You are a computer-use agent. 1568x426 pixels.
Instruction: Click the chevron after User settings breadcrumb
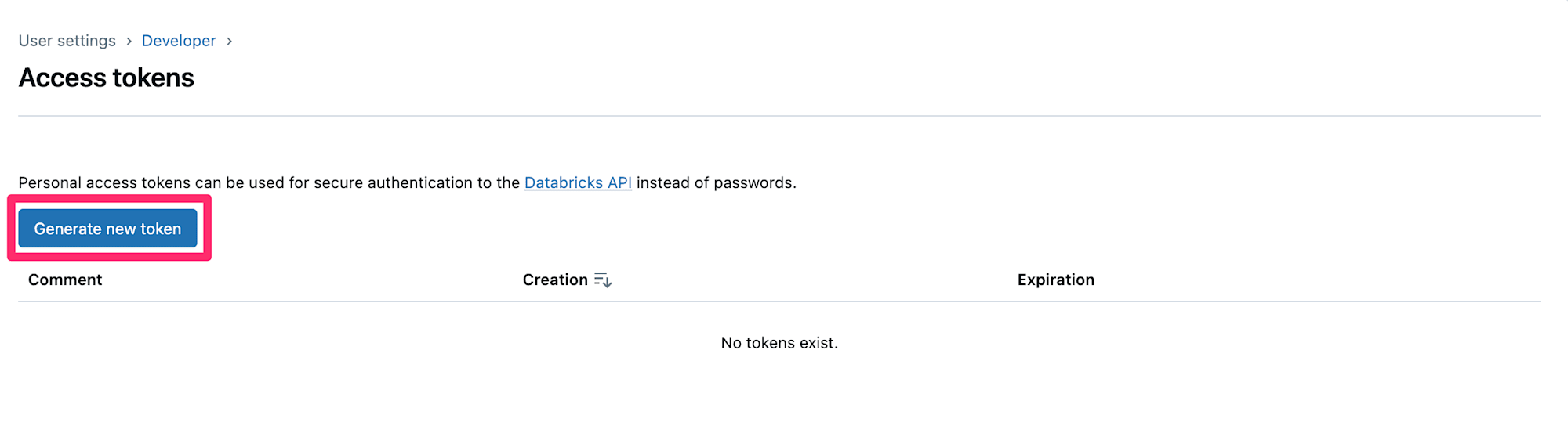tap(129, 41)
